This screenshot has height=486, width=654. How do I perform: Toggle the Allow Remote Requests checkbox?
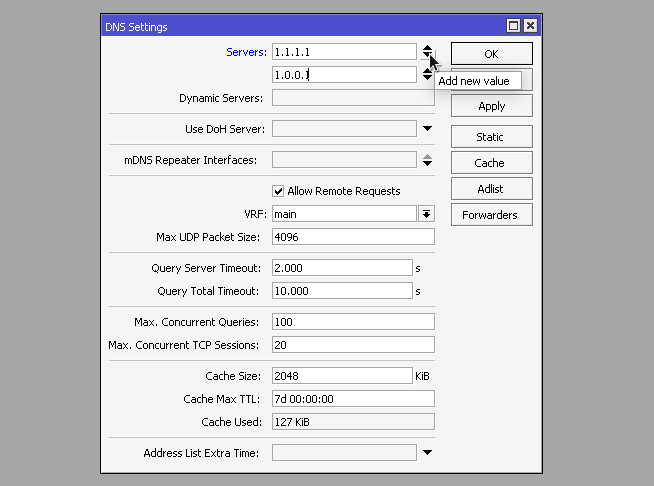tap(279, 191)
